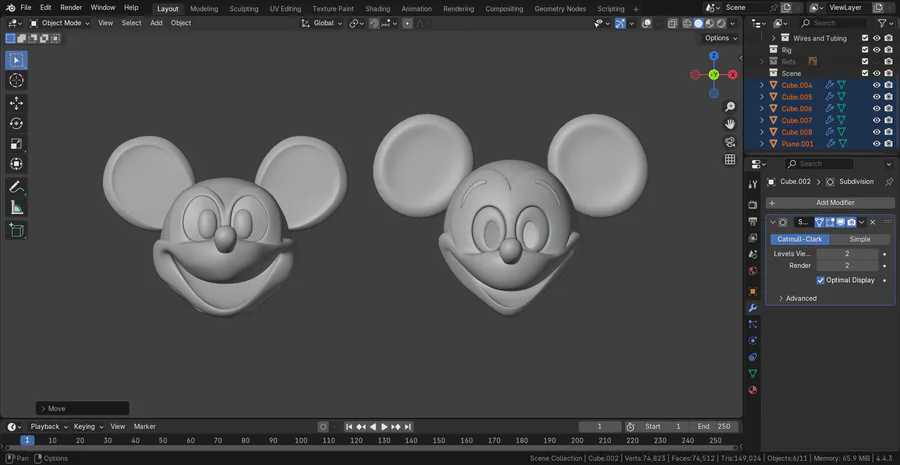Open the Object Constraints properties tab

(x=753, y=357)
